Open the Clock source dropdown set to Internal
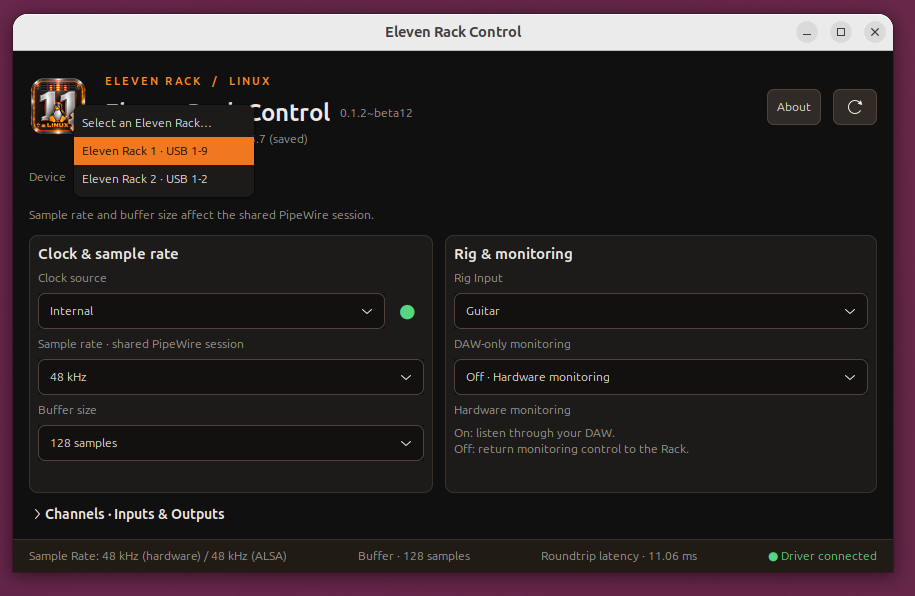 (x=211, y=311)
